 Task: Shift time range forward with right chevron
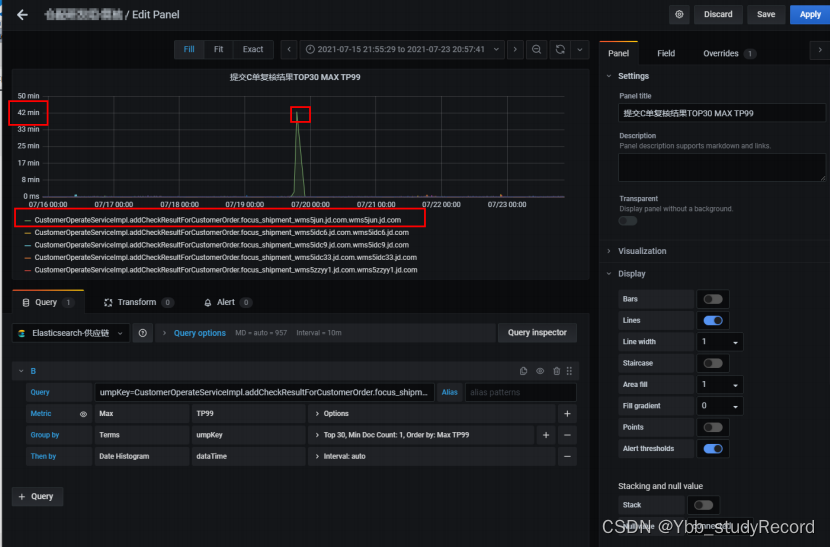515,49
